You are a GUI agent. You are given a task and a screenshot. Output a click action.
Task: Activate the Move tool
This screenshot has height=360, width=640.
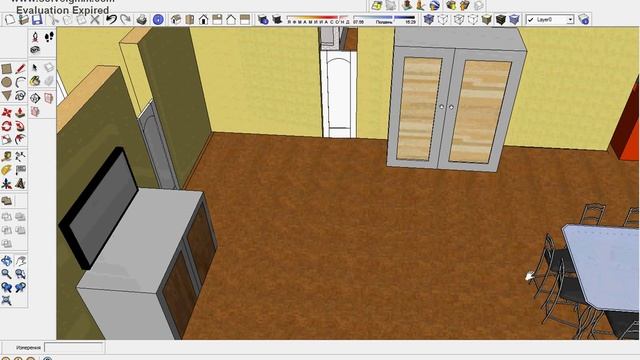pos(7,113)
